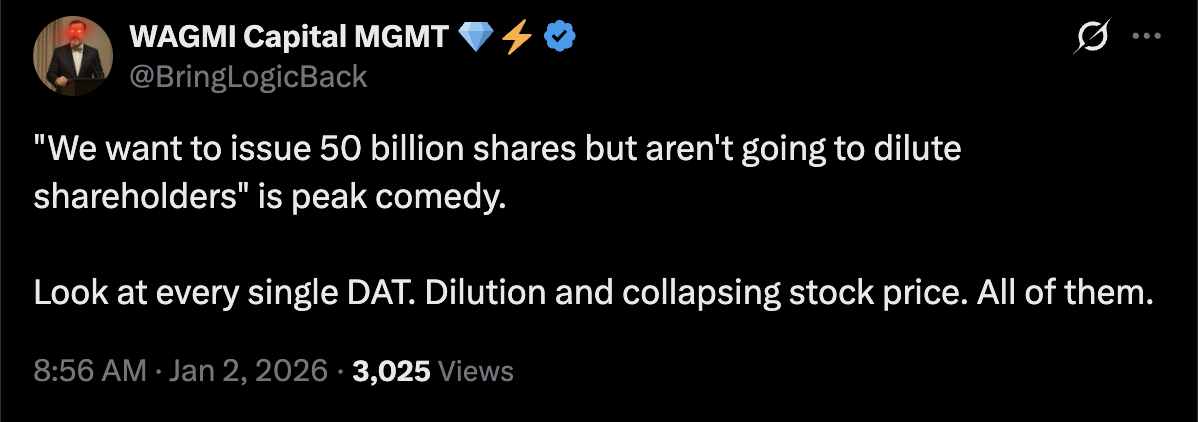Open the WAGMI Capital profile avatar

pyautogui.click(x=72, y=56)
